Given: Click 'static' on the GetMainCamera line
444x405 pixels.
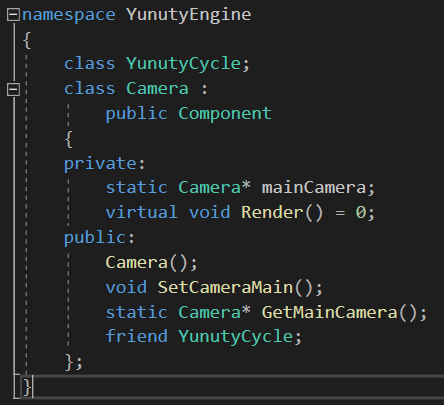Looking at the screenshot, I should point(136,313).
